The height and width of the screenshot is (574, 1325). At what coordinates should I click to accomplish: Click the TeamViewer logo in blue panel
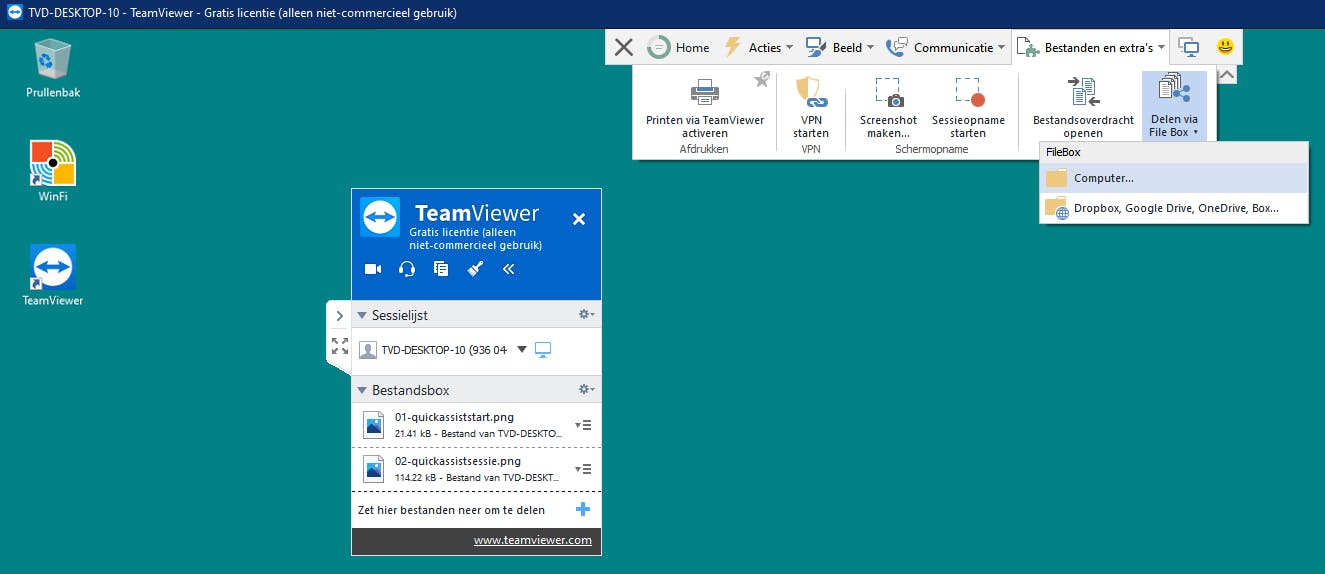[x=381, y=217]
